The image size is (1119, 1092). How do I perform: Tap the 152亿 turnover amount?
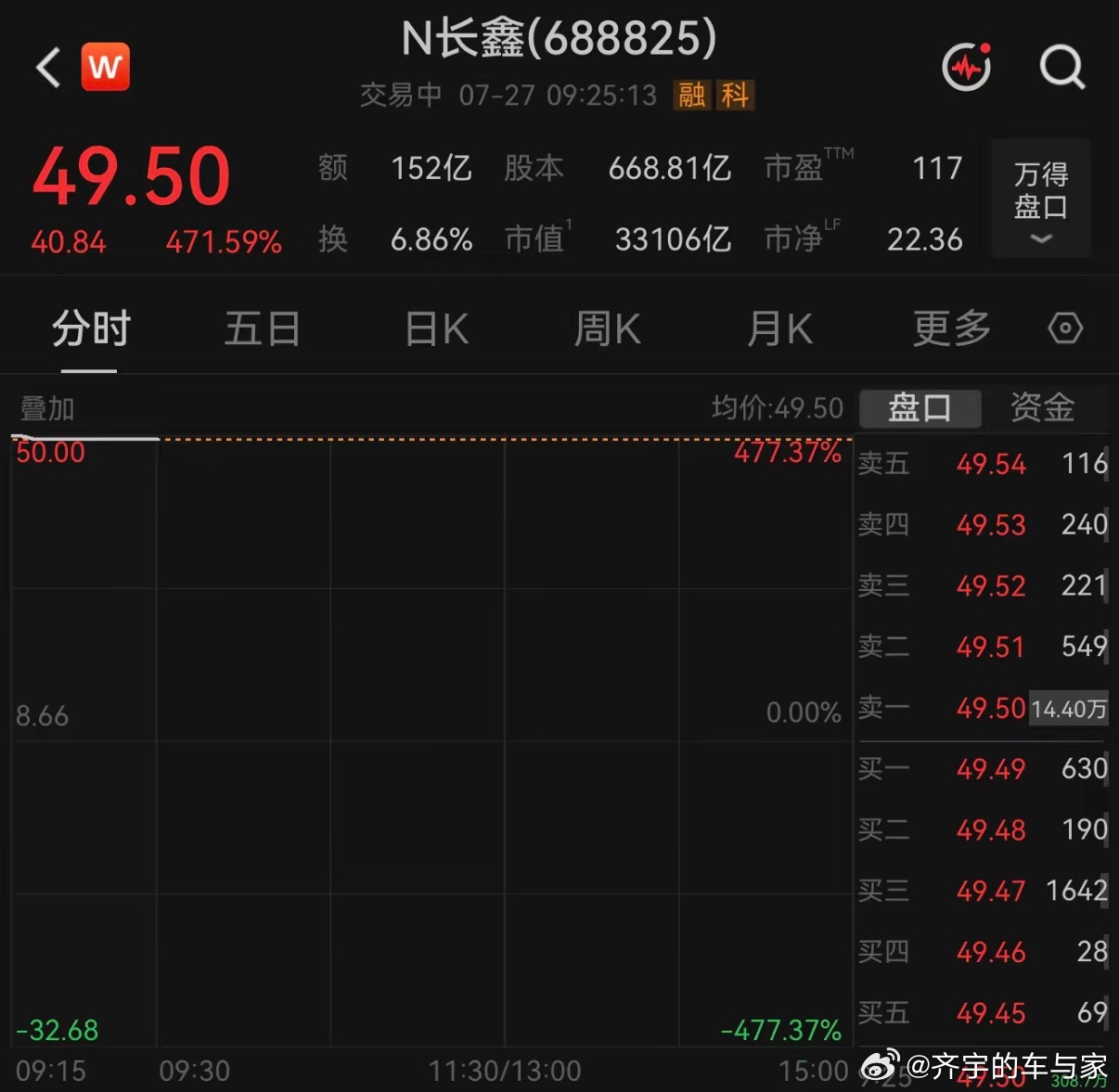(x=431, y=169)
